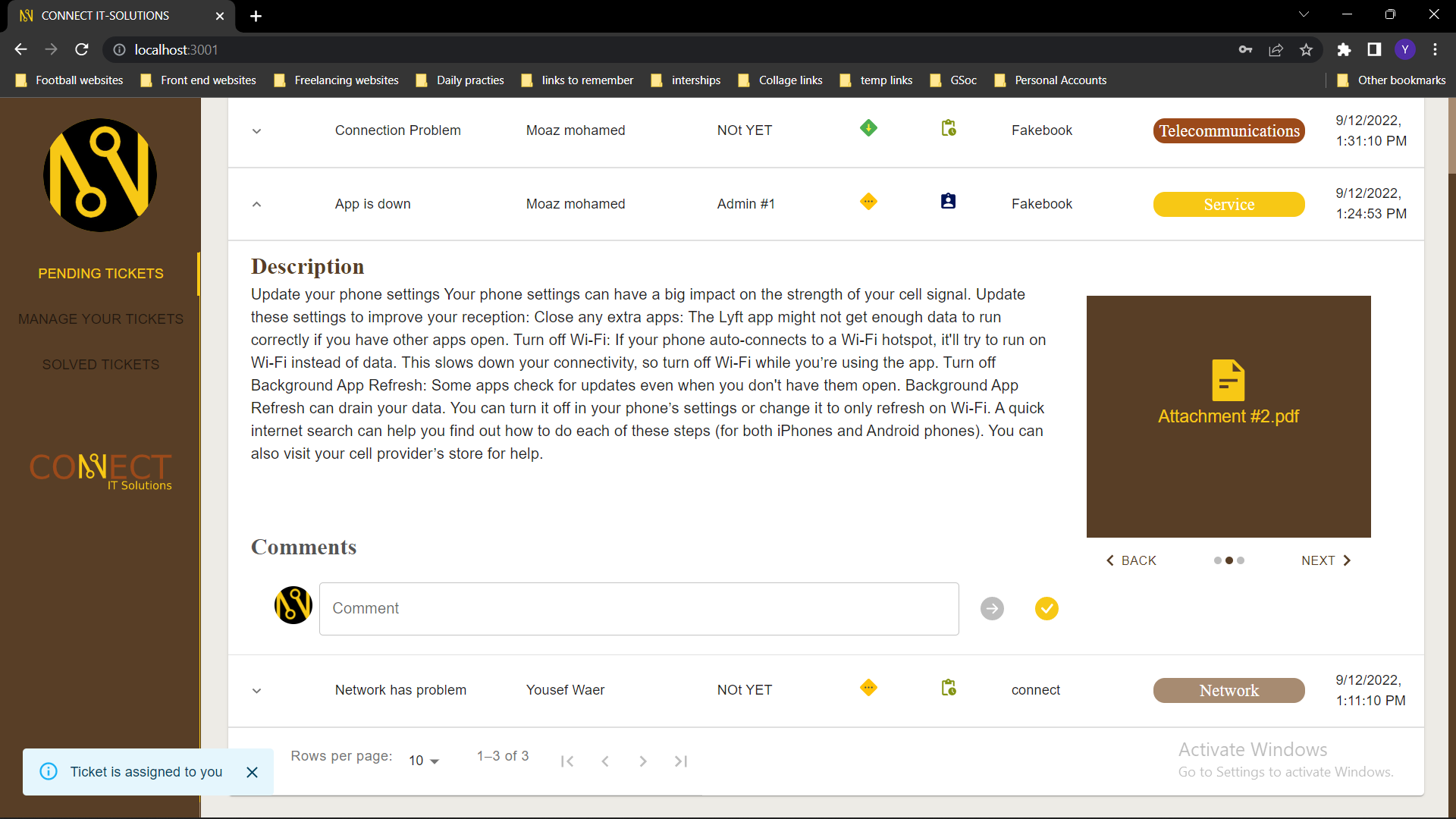Click the green priority diamond for Connection Problem
1456x819 pixels.
point(868,128)
